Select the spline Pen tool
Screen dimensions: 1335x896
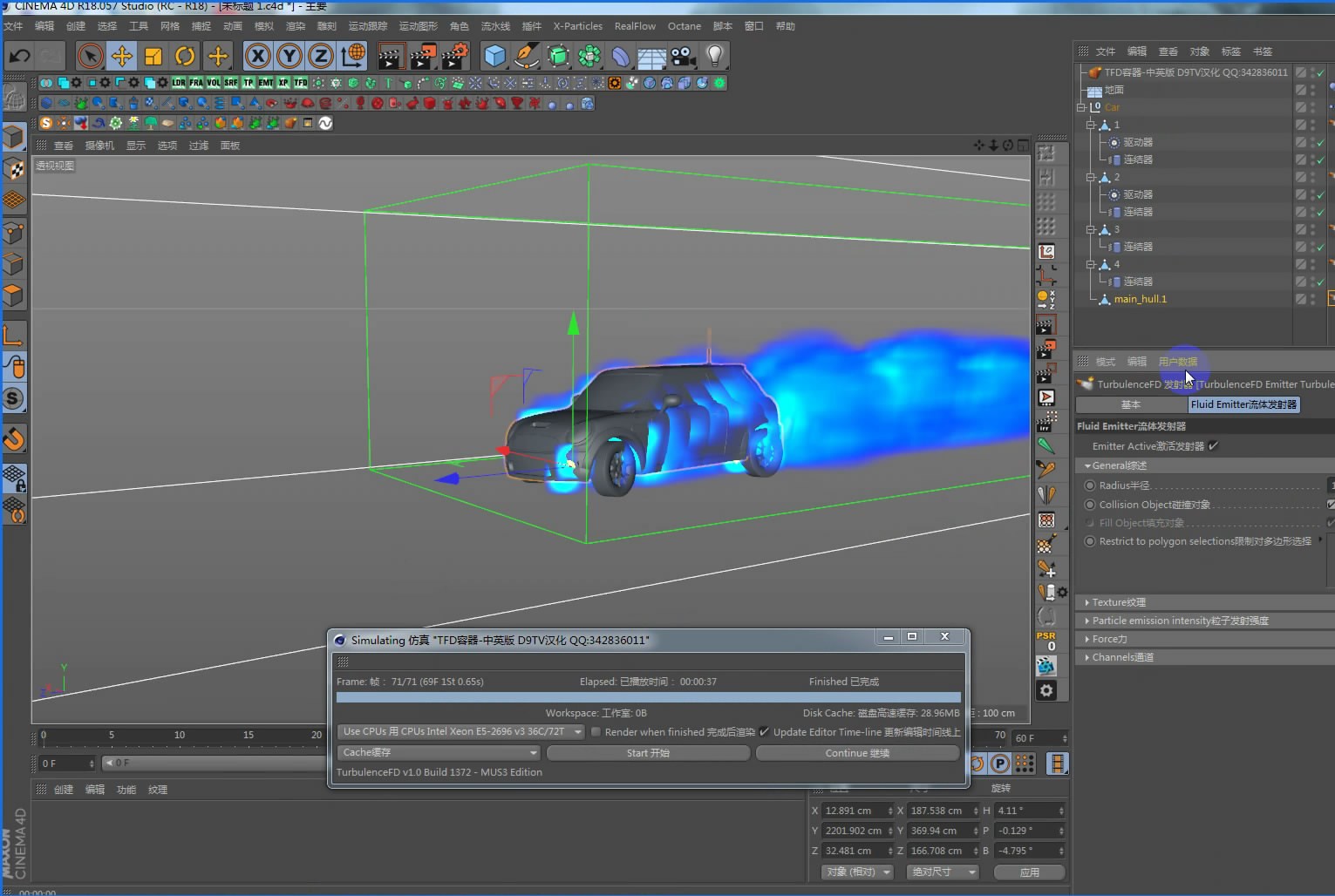click(526, 57)
